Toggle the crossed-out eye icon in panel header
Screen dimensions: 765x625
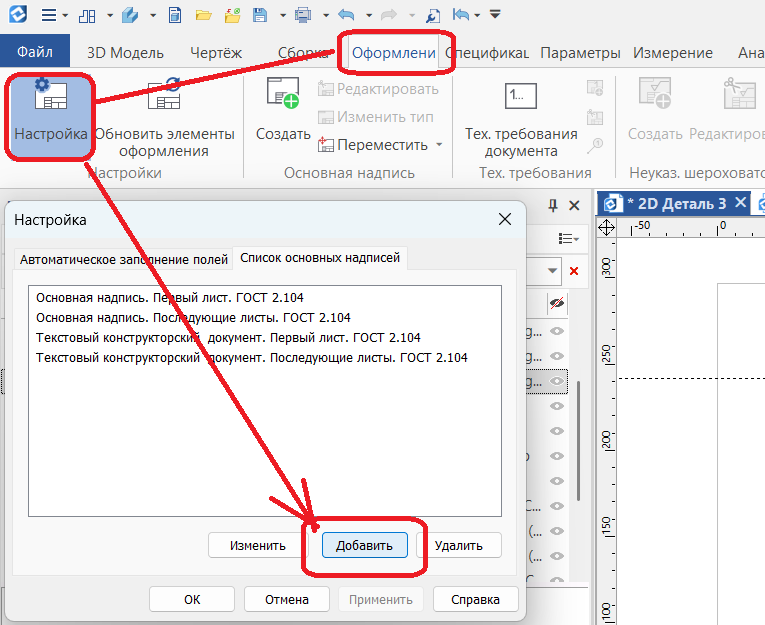pyautogui.click(x=557, y=303)
